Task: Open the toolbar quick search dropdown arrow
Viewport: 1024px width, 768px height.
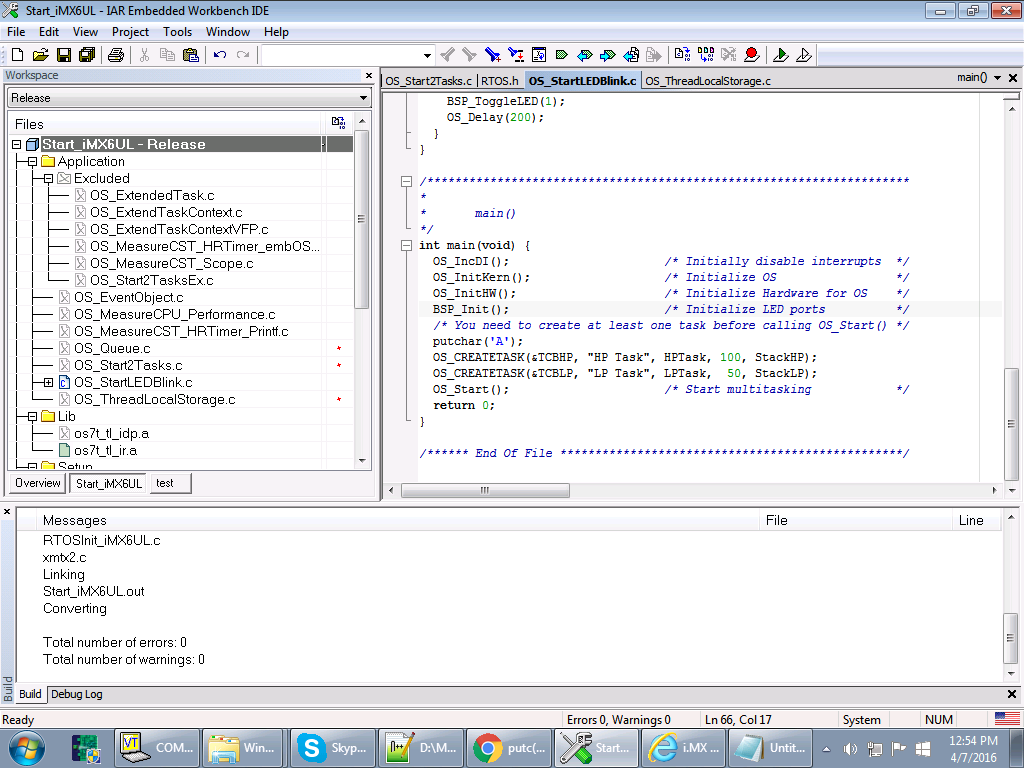Action: point(427,56)
